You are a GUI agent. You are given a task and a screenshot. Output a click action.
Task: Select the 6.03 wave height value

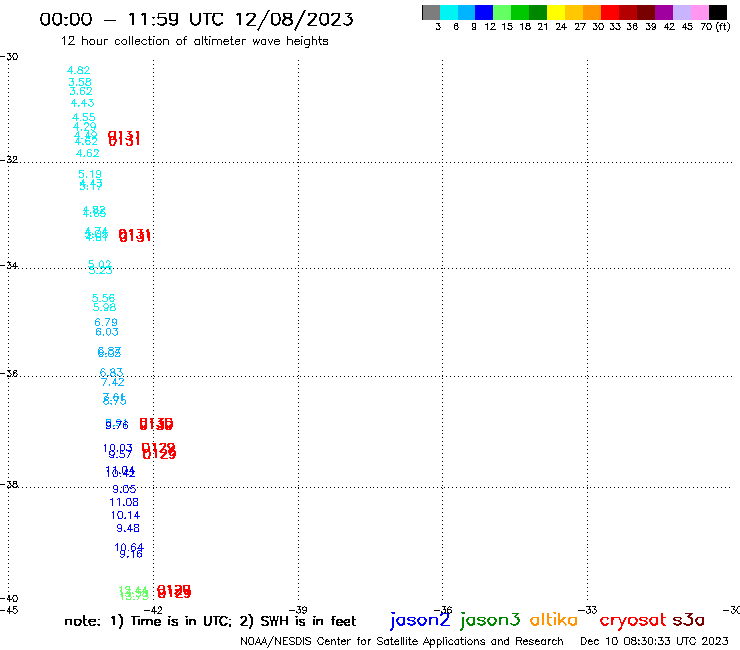[x=107, y=332]
